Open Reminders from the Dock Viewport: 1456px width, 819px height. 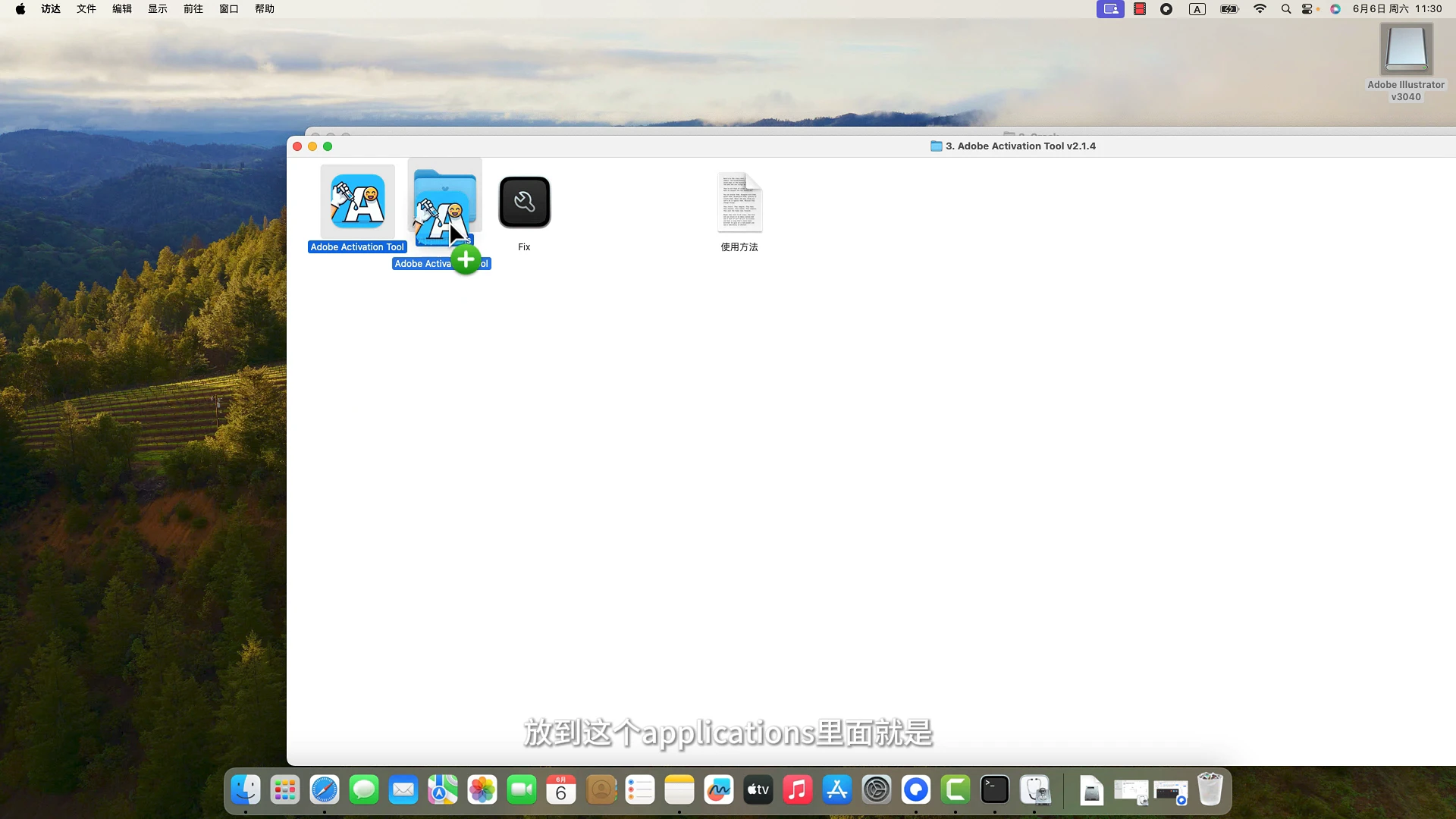(x=640, y=790)
